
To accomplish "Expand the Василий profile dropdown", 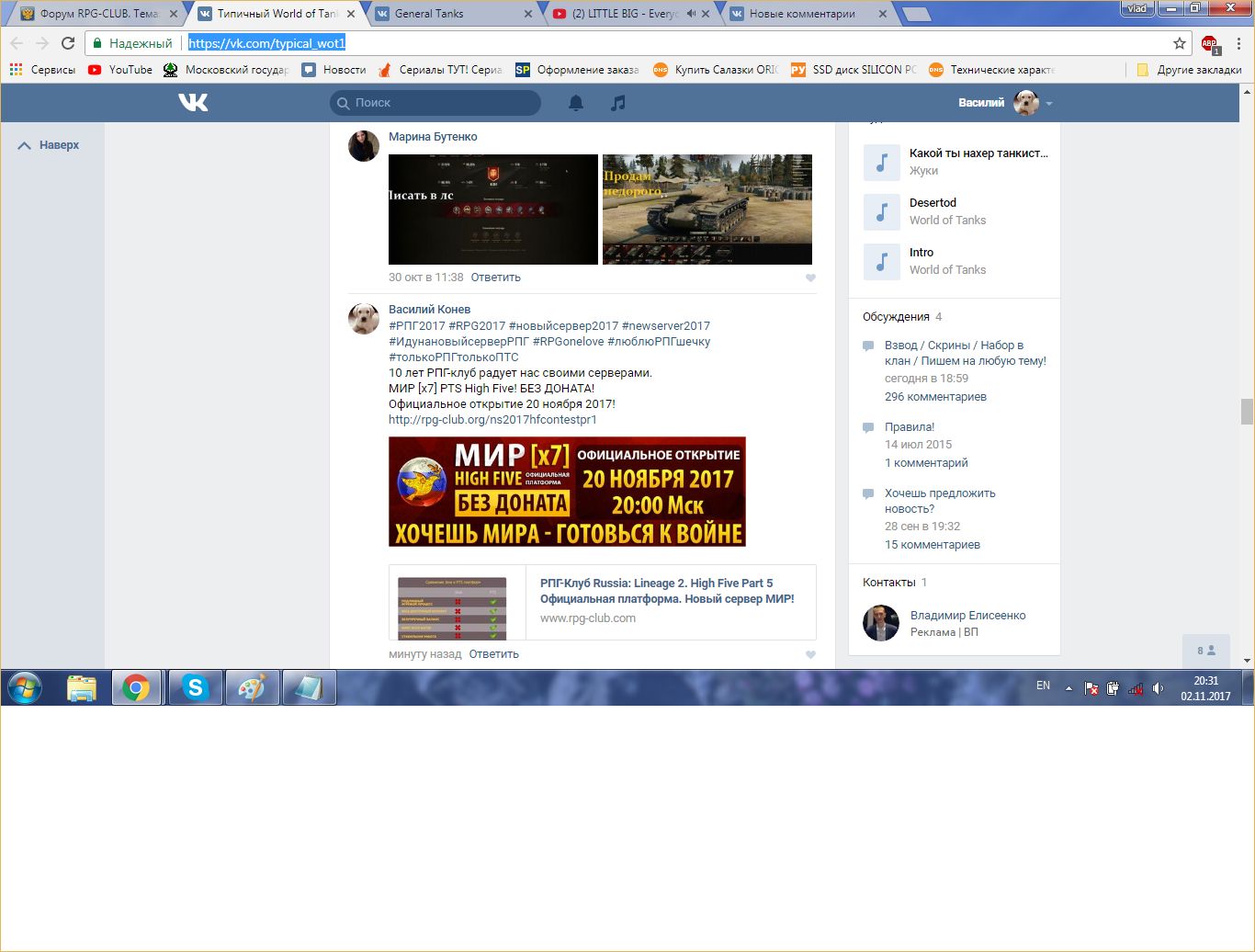I will coord(1049,103).
